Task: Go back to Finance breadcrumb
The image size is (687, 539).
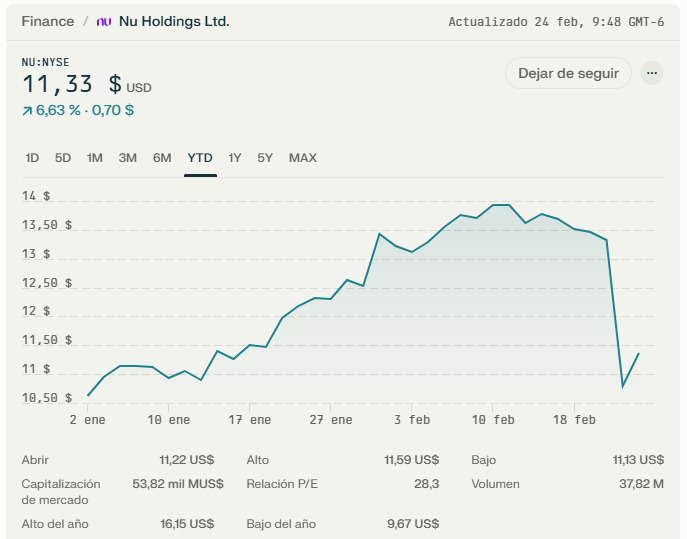Action: 48,21
